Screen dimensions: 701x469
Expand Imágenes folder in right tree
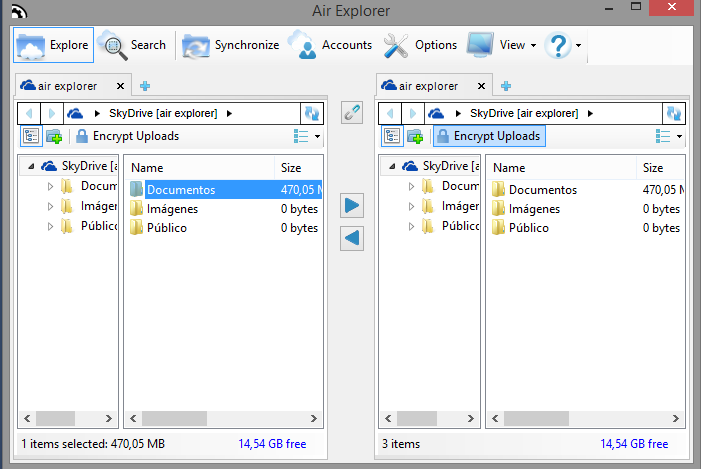pyautogui.click(x=411, y=207)
